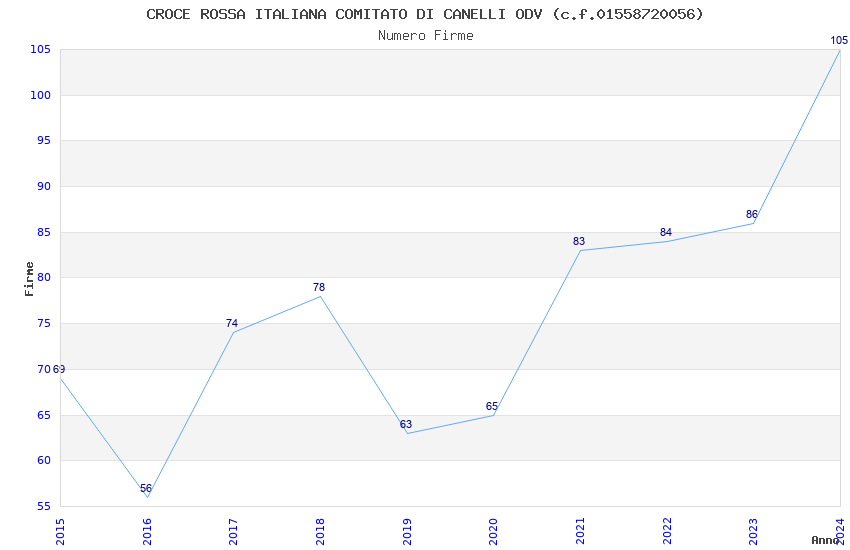
Task: Select the 2018 data point labeled 78
Action: click(320, 296)
